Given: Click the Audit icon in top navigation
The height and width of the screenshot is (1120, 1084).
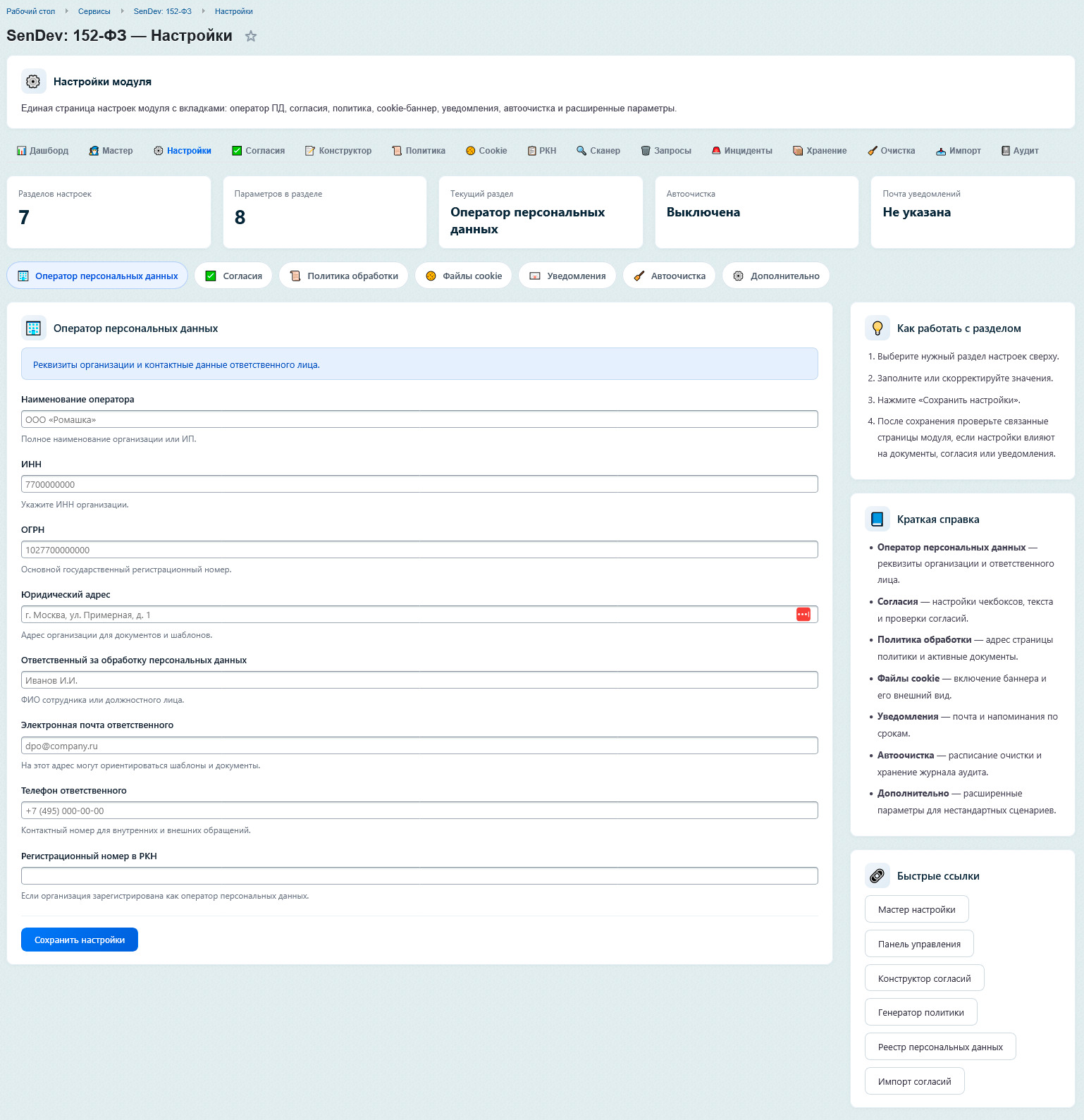Looking at the screenshot, I should coord(1006,151).
